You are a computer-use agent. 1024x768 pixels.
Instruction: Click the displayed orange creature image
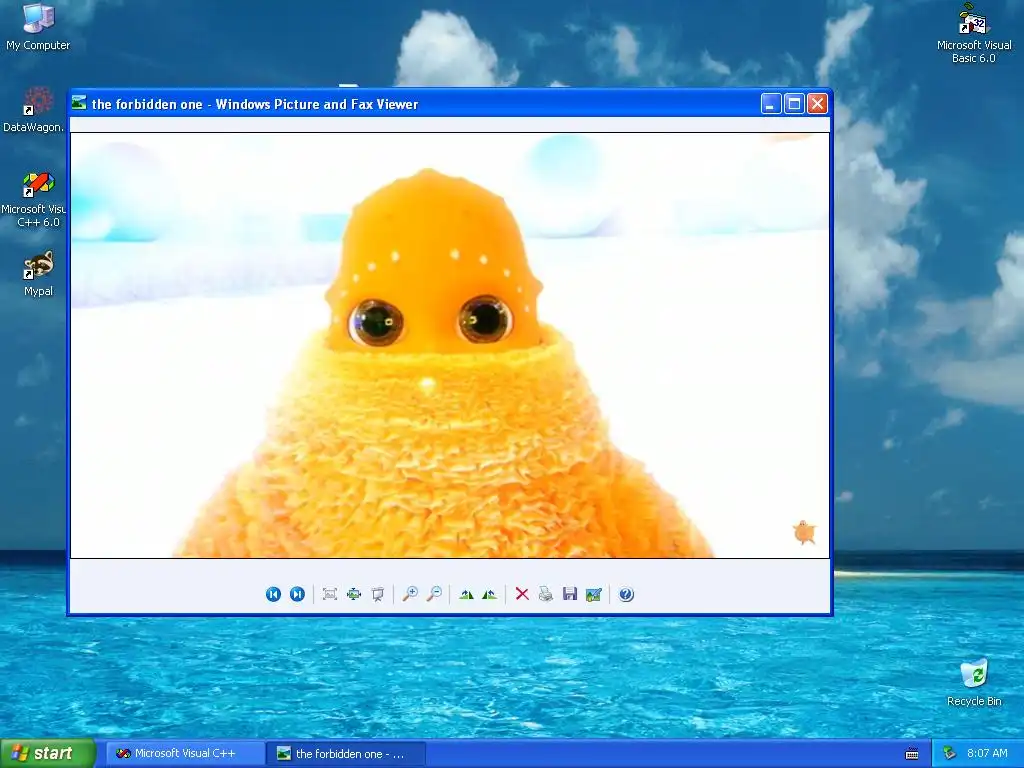(x=450, y=345)
